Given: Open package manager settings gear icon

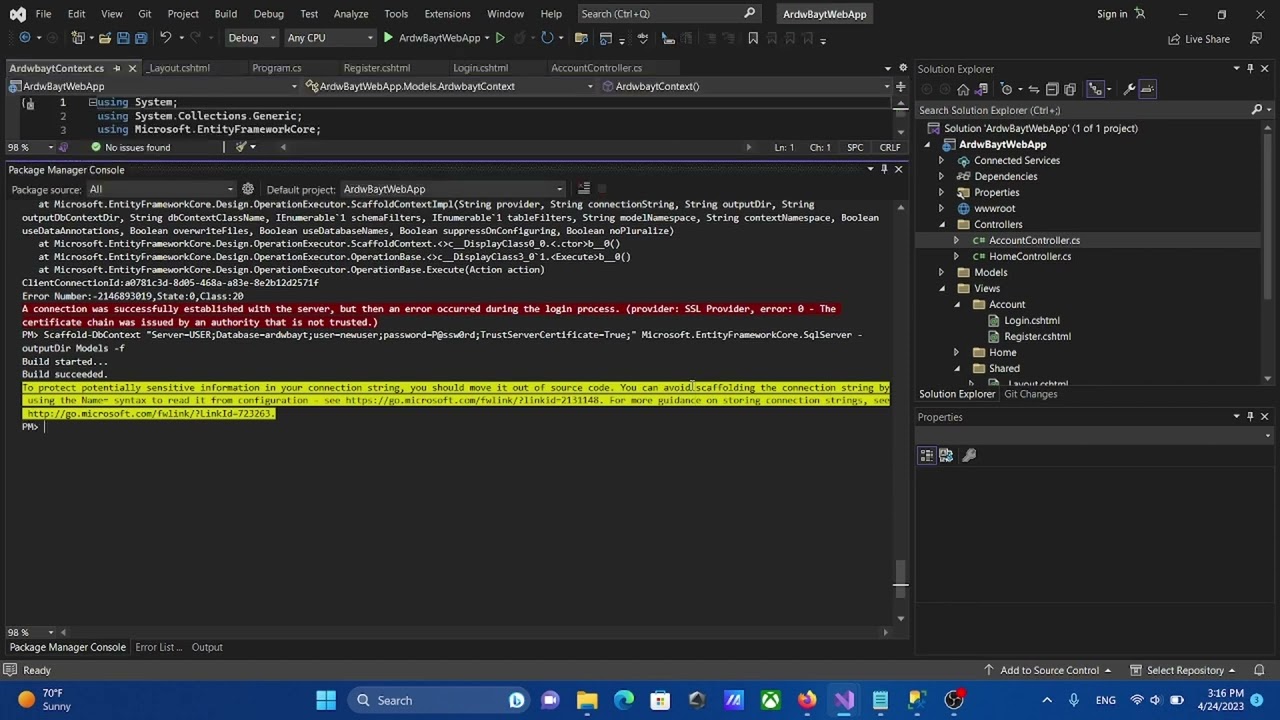Looking at the screenshot, I should (x=248, y=189).
